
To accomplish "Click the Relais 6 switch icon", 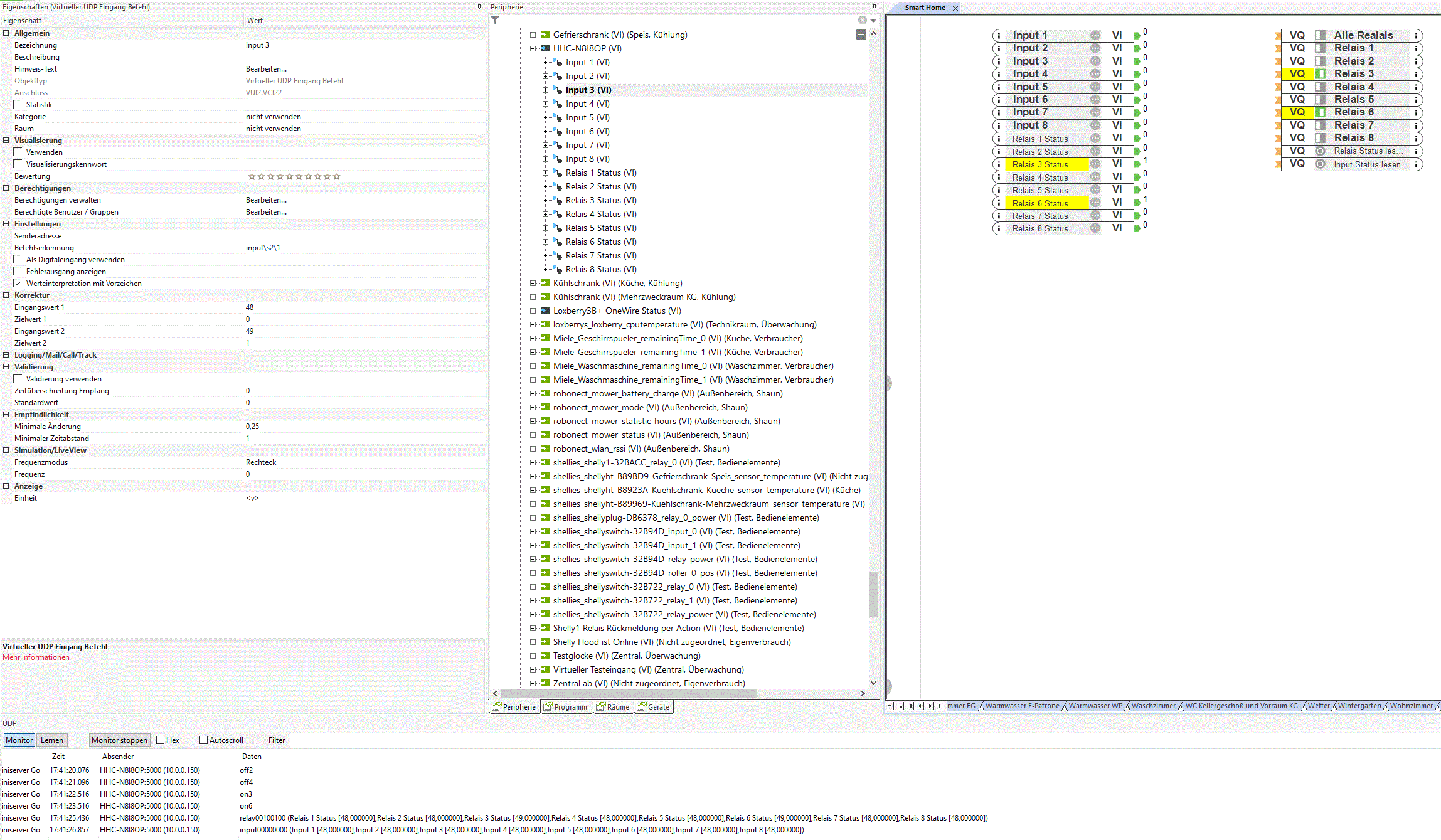I will 1320,112.
